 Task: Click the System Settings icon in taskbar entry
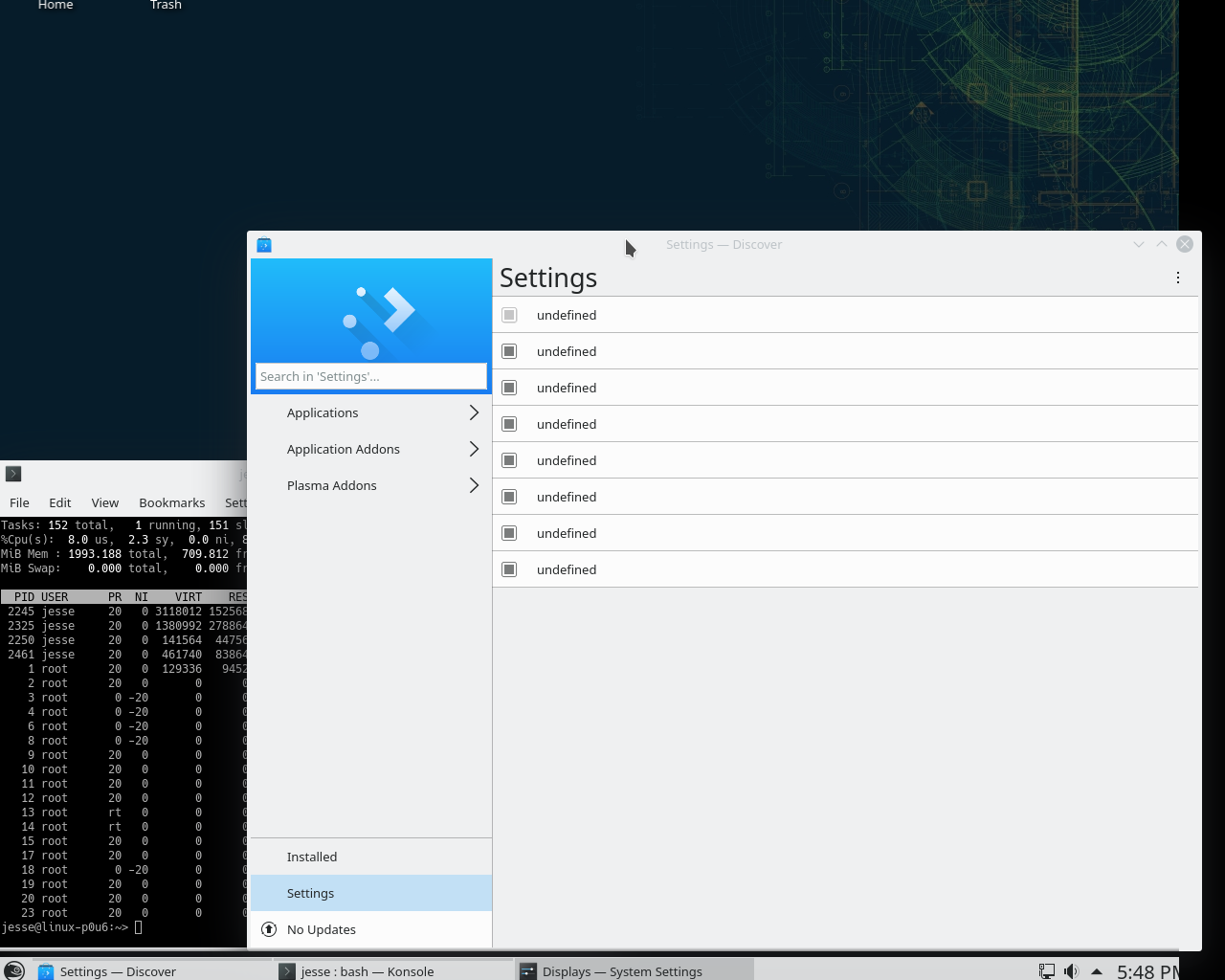528,971
